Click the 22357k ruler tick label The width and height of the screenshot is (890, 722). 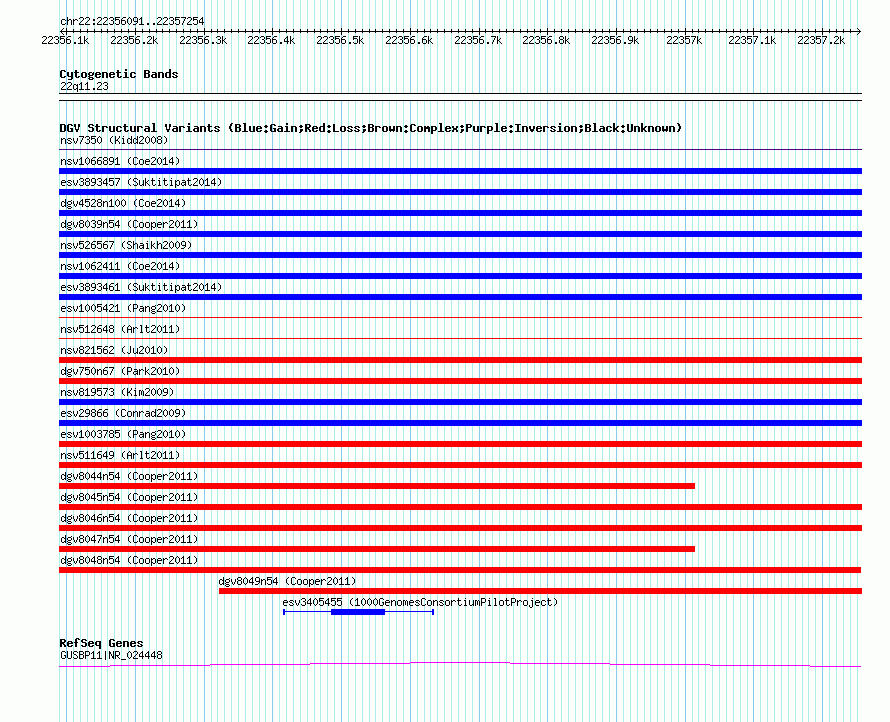click(684, 40)
